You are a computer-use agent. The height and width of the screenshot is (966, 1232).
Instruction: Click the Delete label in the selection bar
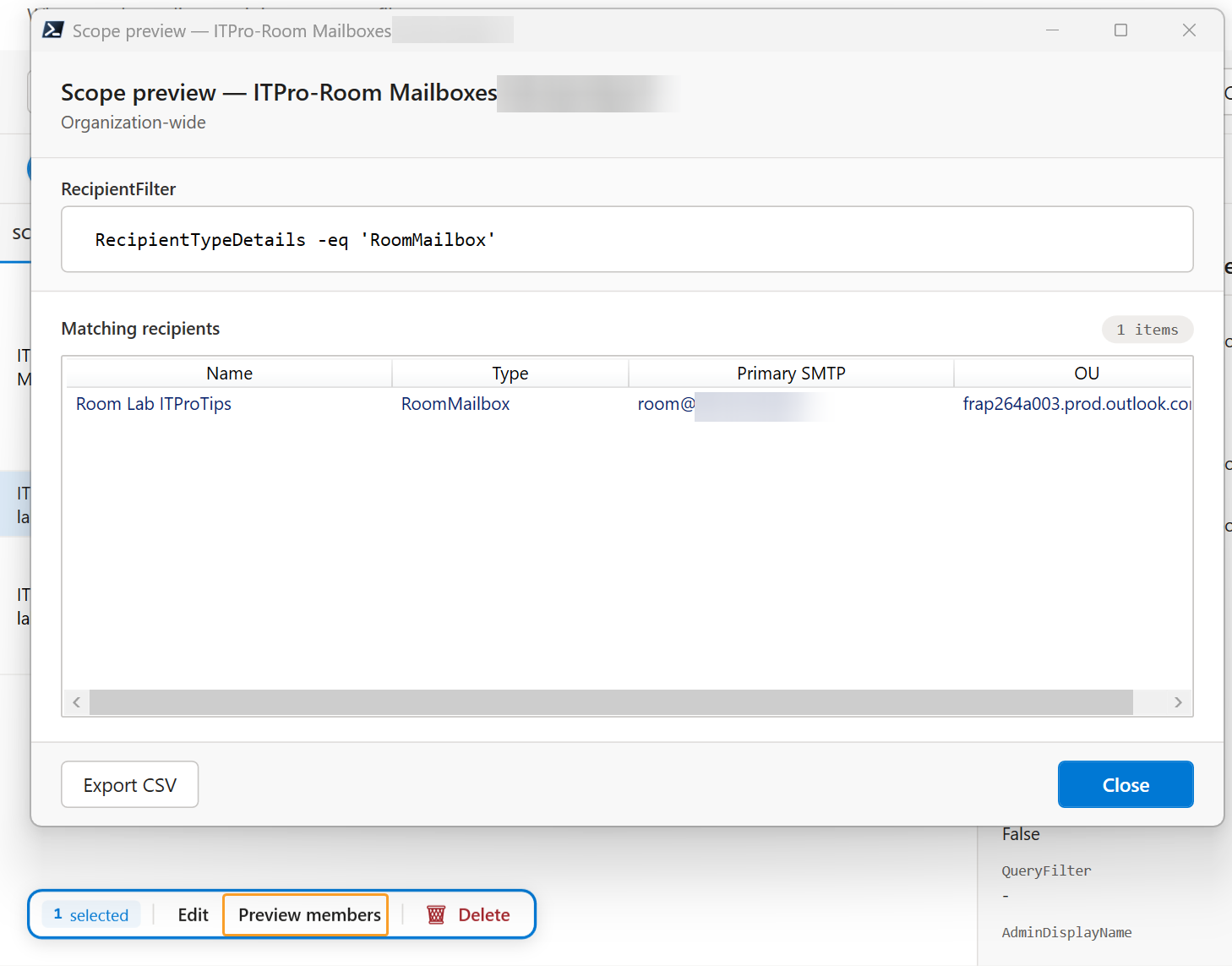point(484,914)
